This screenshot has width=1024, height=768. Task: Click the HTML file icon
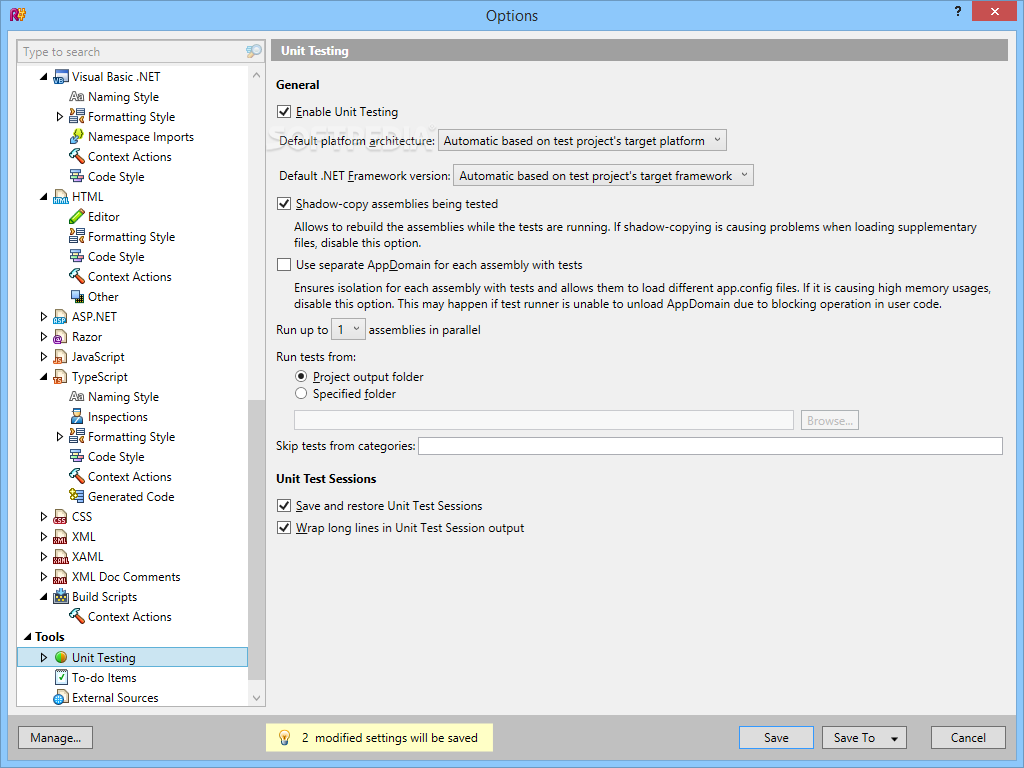click(61, 197)
